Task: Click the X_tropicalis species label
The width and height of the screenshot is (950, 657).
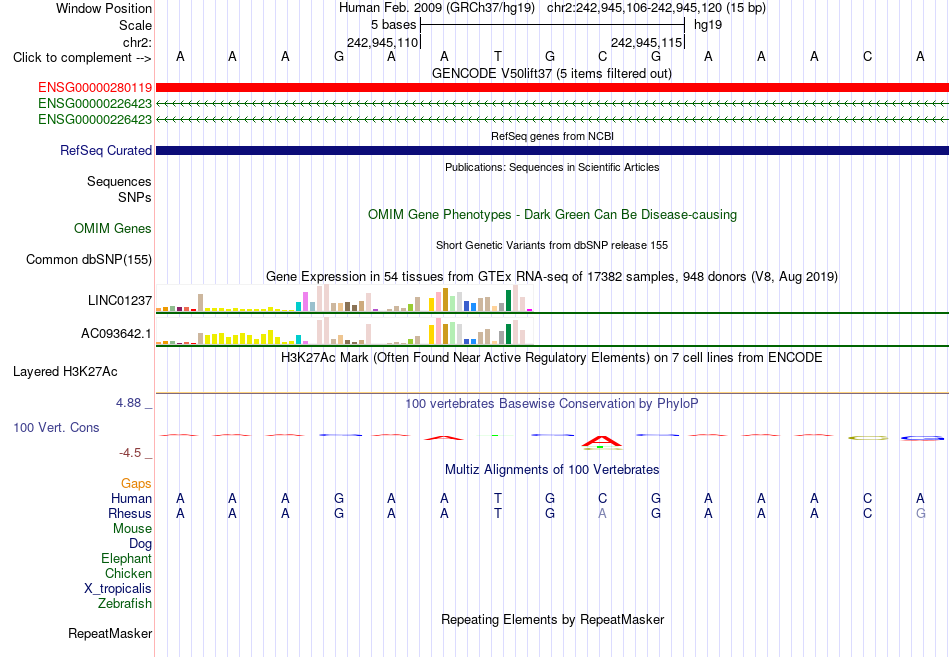Action: coord(118,589)
